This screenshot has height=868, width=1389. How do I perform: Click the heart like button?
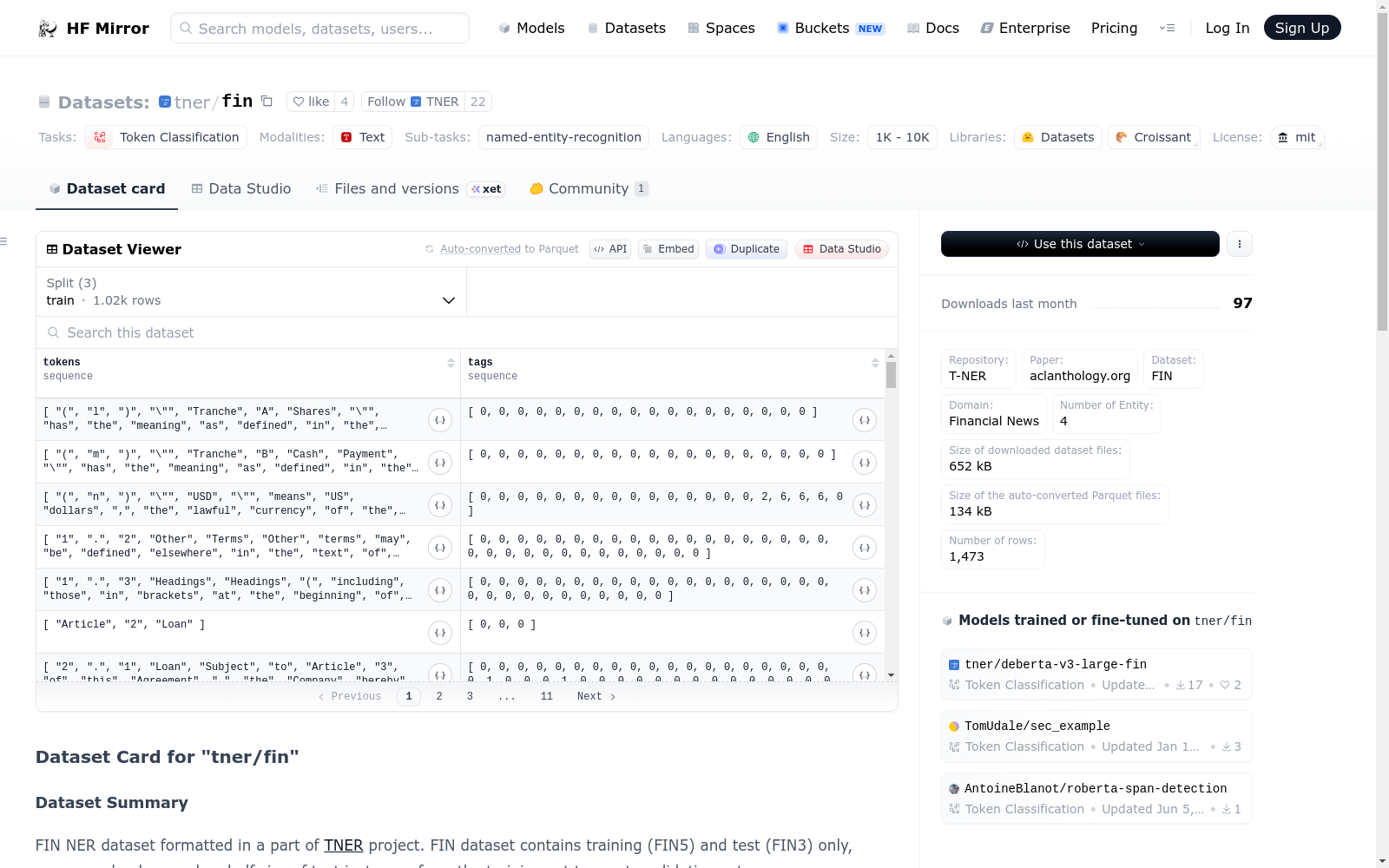pyautogui.click(x=311, y=102)
